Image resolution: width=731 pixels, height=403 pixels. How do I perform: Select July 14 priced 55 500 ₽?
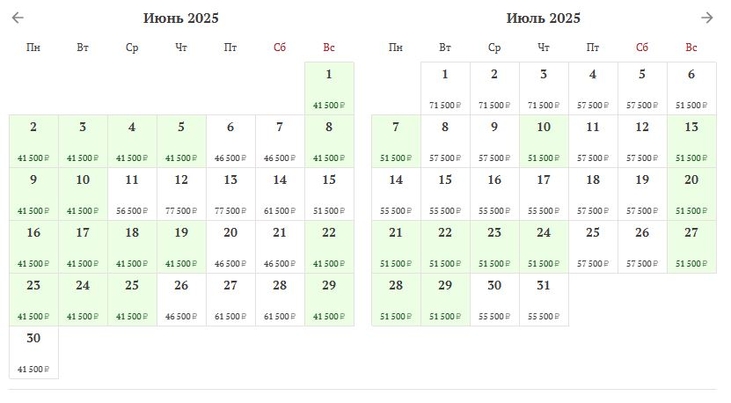pos(396,194)
